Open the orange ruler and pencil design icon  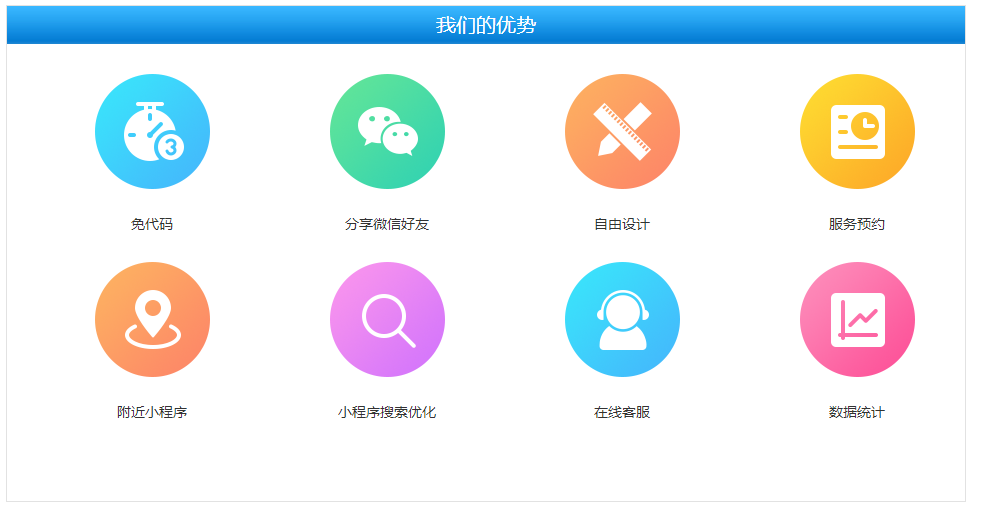[622, 132]
